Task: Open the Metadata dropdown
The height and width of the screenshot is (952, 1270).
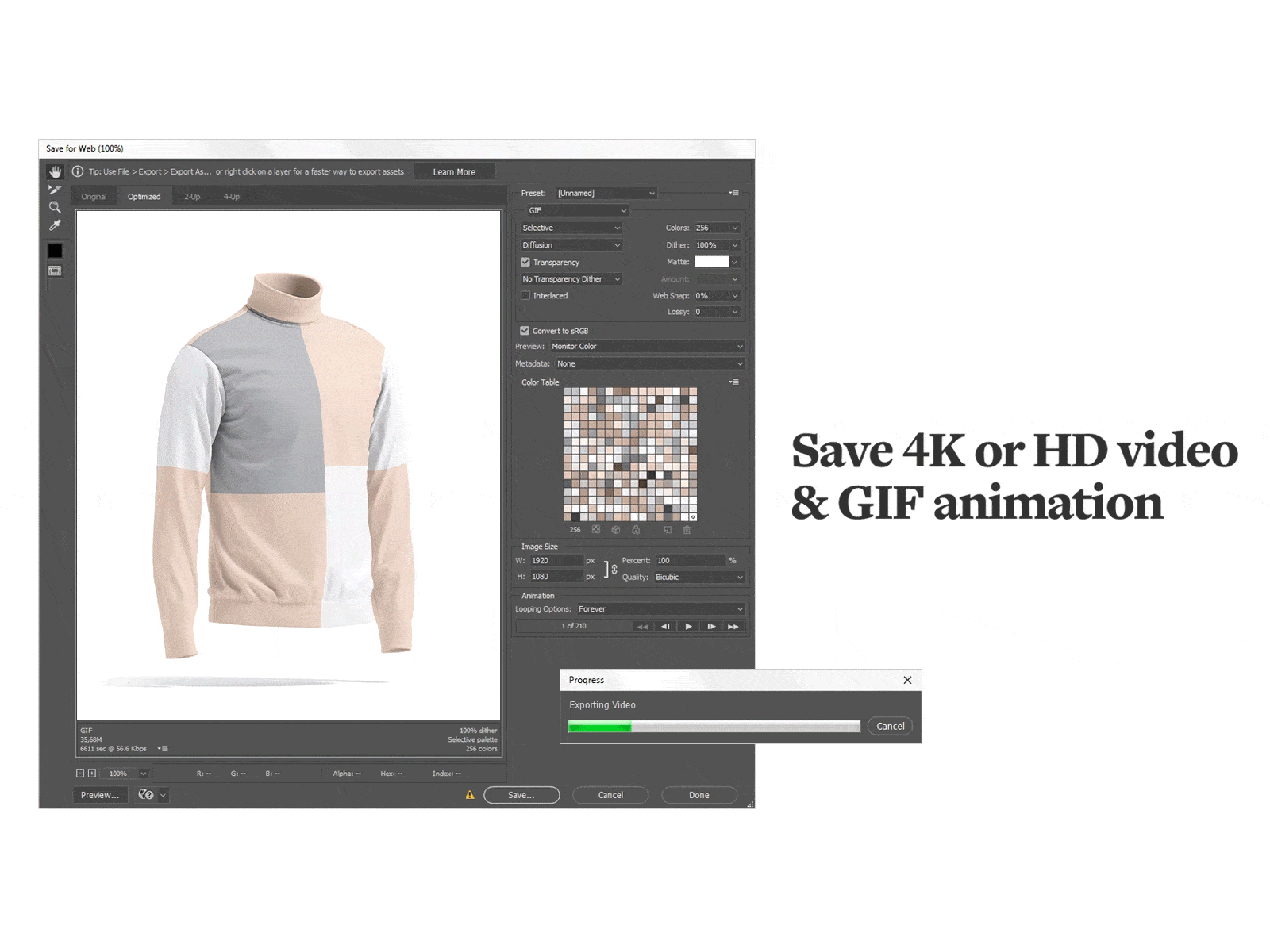Action: [649, 364]
